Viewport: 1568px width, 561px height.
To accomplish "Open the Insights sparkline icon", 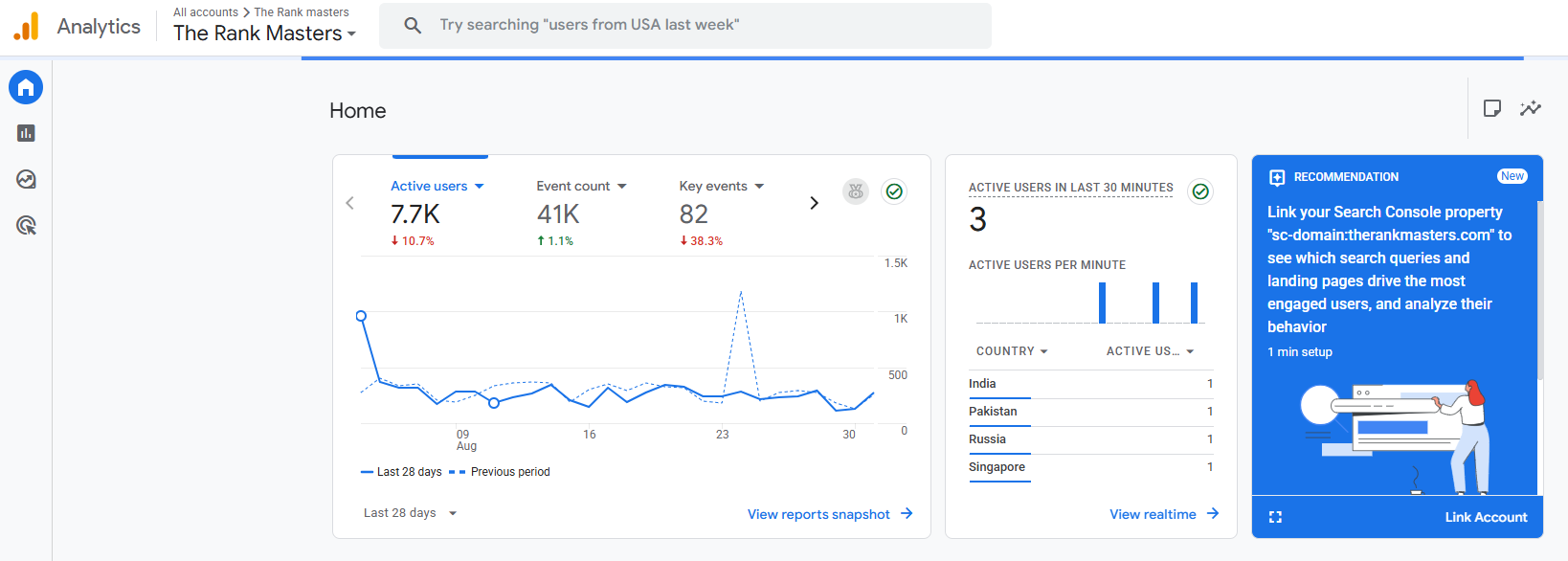I will pos(1531,108).
